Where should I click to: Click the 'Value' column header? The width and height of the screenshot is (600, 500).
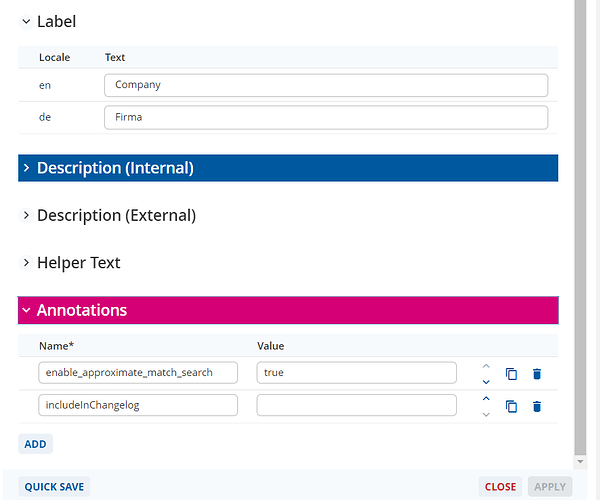point(271,346)
